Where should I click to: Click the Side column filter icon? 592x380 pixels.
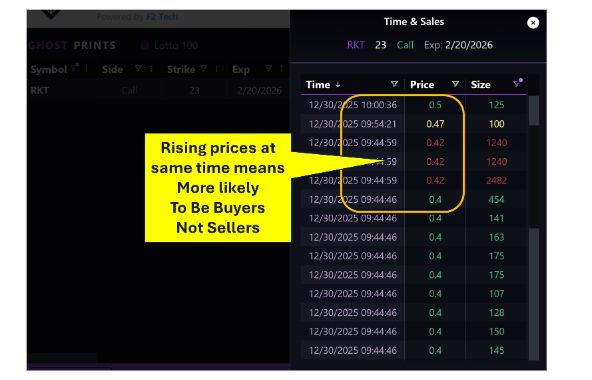(x=139, y=68)
